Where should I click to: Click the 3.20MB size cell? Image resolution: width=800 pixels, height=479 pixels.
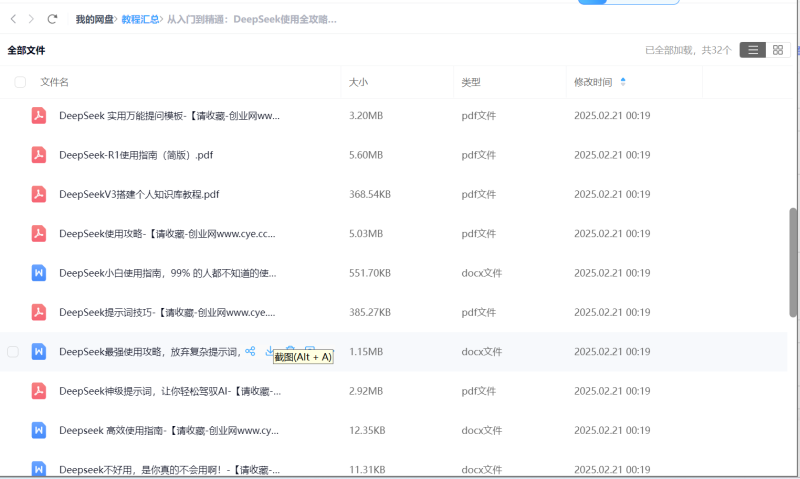pyautogui.click(x=366, y=116)
